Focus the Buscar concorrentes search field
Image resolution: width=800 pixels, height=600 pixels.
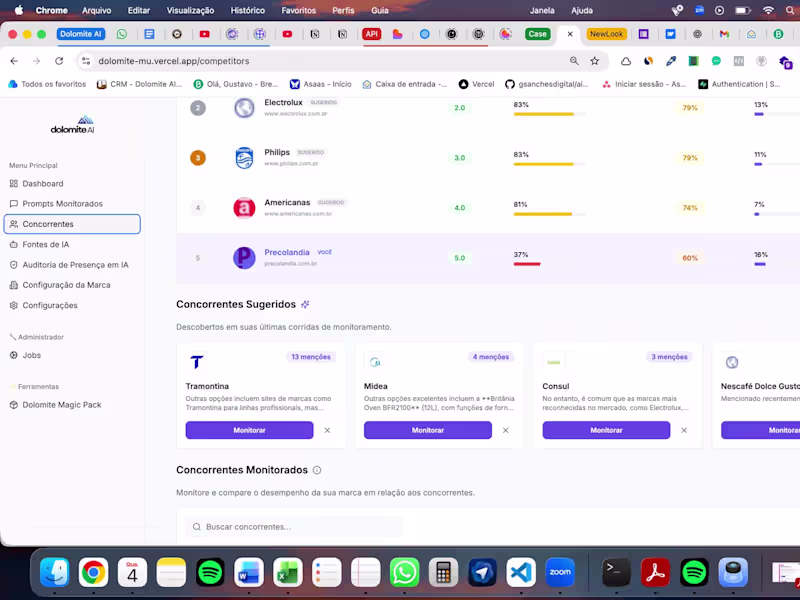[293, 527]
